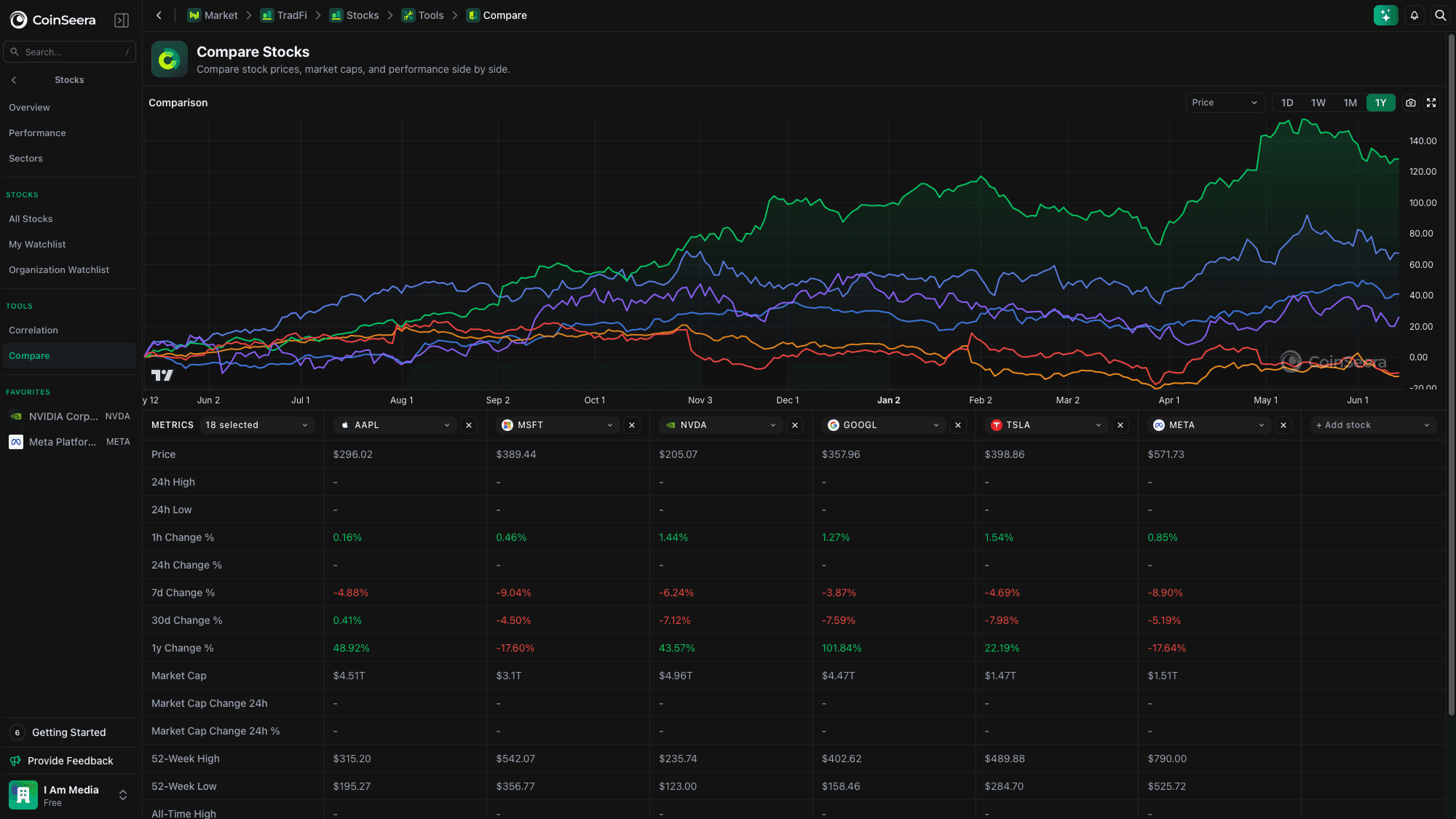The image size is (1456, 819).
Task: Collapse the sidebar panel icon
Action: 122,20
